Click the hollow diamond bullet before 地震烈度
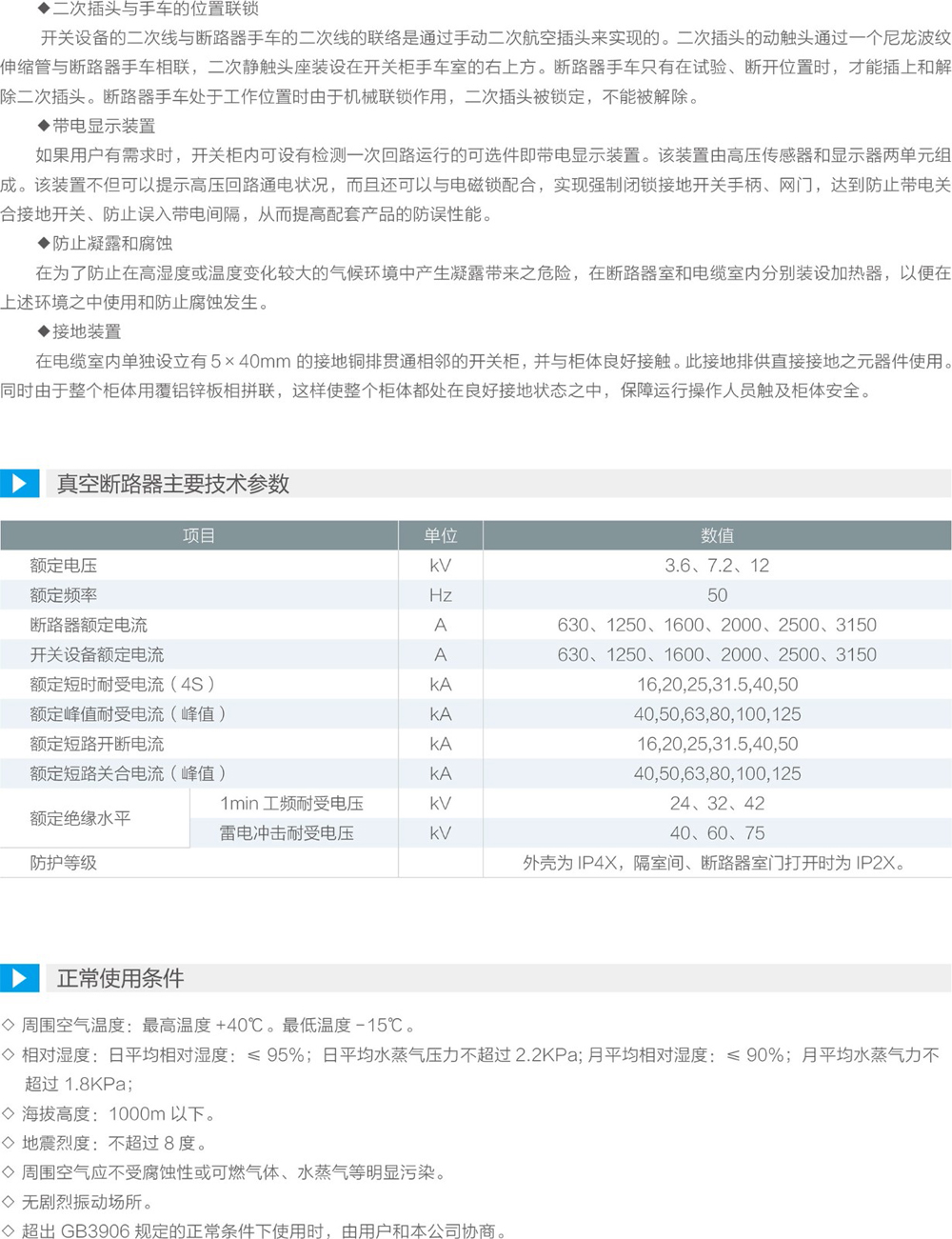The height and width of the screenshot is (1239, 952). click(9, 1143)
